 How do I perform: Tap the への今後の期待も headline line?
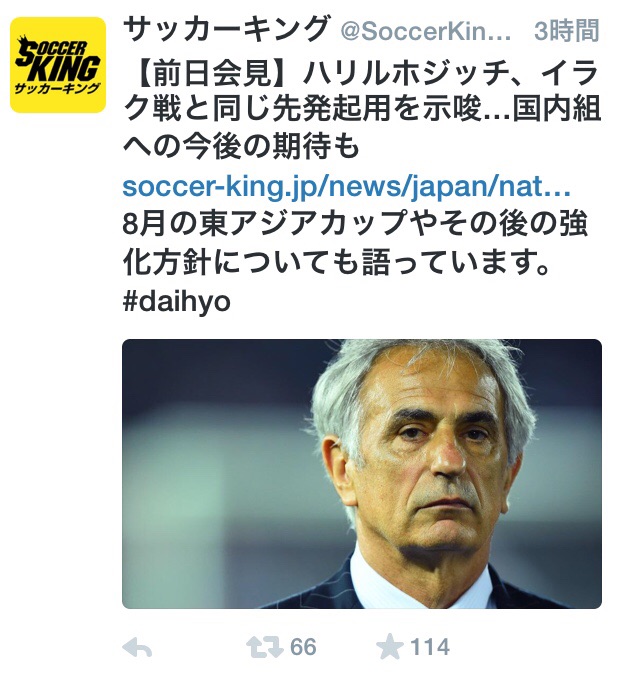[x=241, y=147]
